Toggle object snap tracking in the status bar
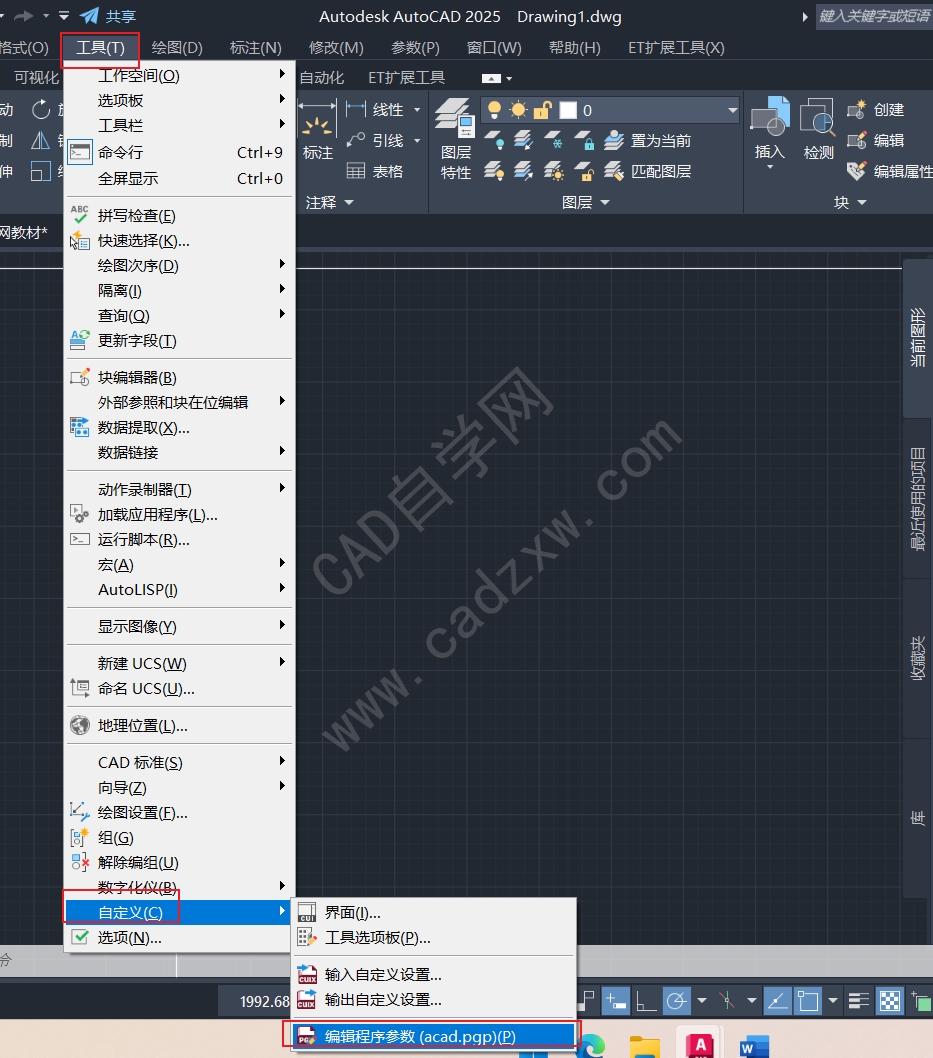Screen dimensions: 933x1058 click(777, 1001)
